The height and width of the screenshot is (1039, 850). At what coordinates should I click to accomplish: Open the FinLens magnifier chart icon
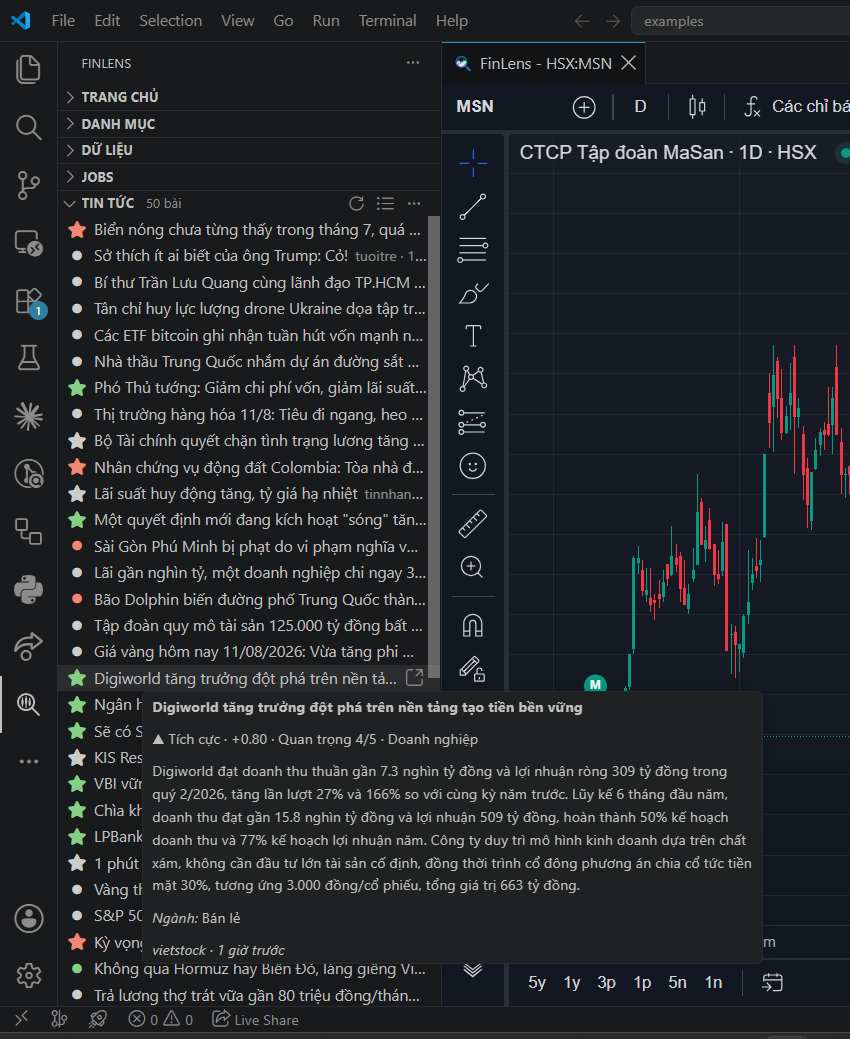coord(28,704)
